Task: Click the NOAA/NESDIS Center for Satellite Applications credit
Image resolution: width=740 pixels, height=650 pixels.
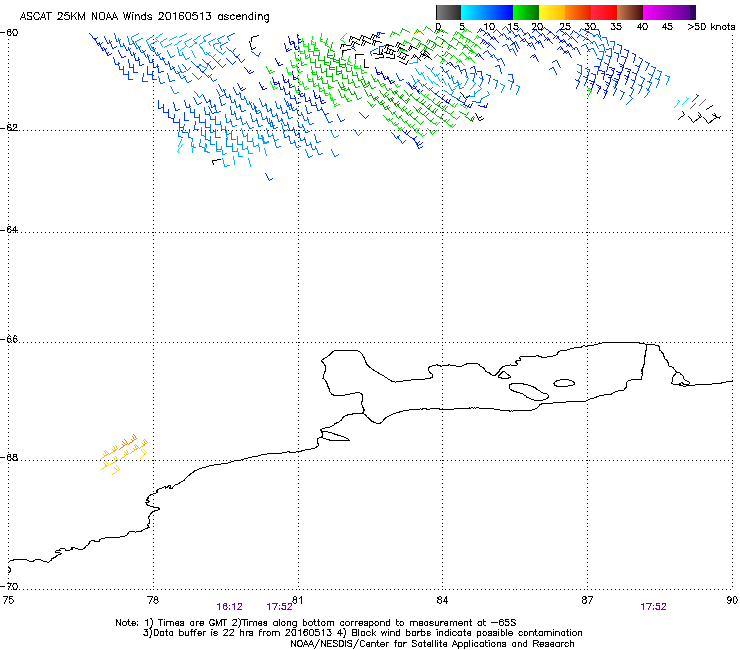Action: [x=432, y=644]
